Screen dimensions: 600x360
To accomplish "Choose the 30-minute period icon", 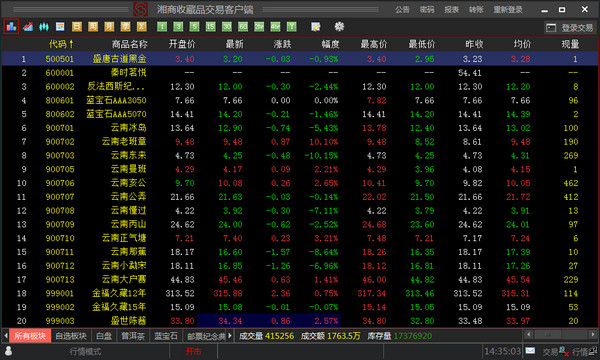I will (227, 26).
